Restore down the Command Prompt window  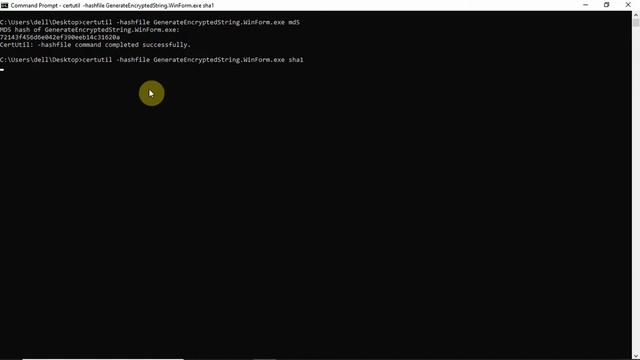point(607,5)
